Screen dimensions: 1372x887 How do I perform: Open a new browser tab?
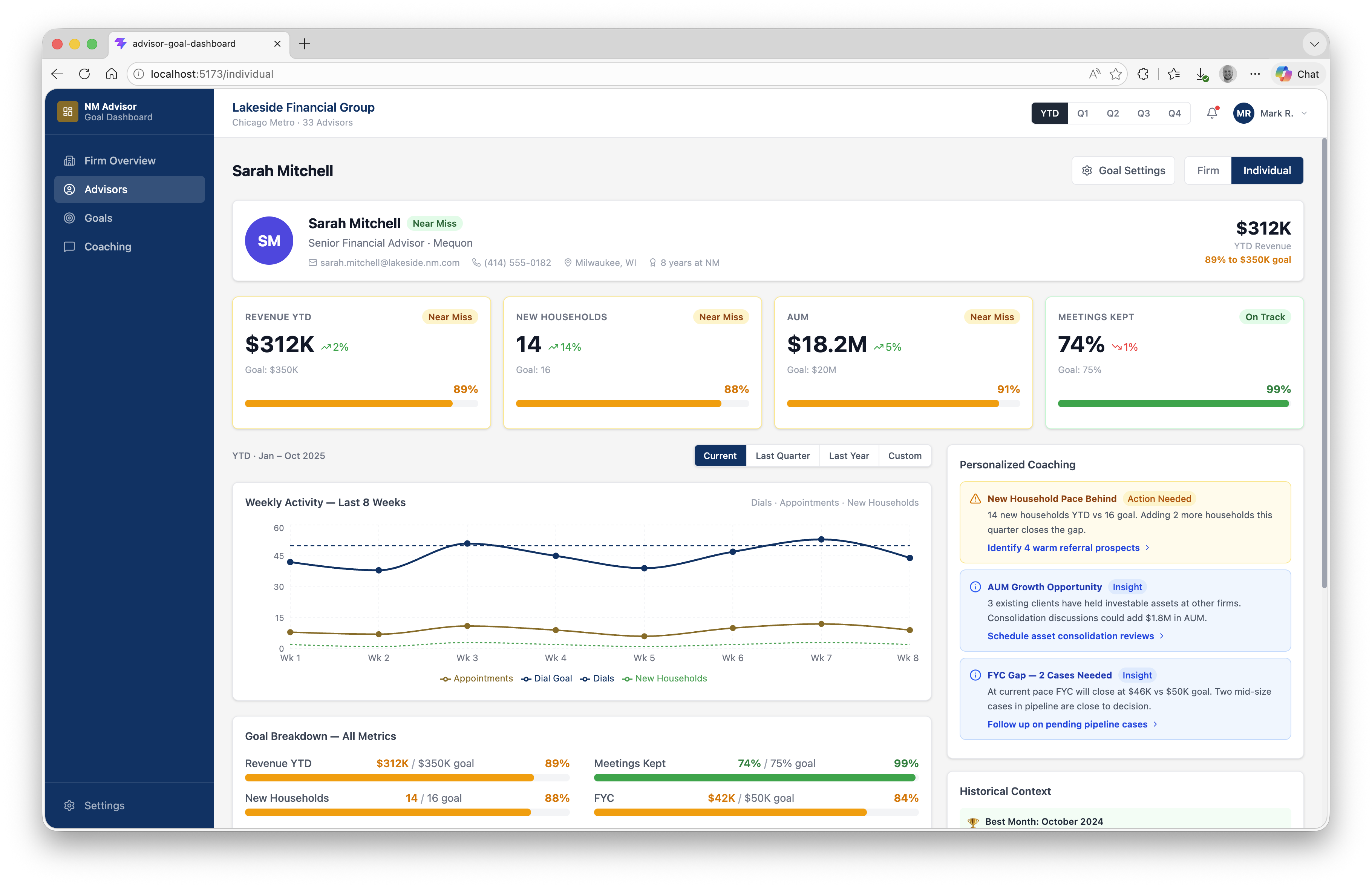click(305, 44)
